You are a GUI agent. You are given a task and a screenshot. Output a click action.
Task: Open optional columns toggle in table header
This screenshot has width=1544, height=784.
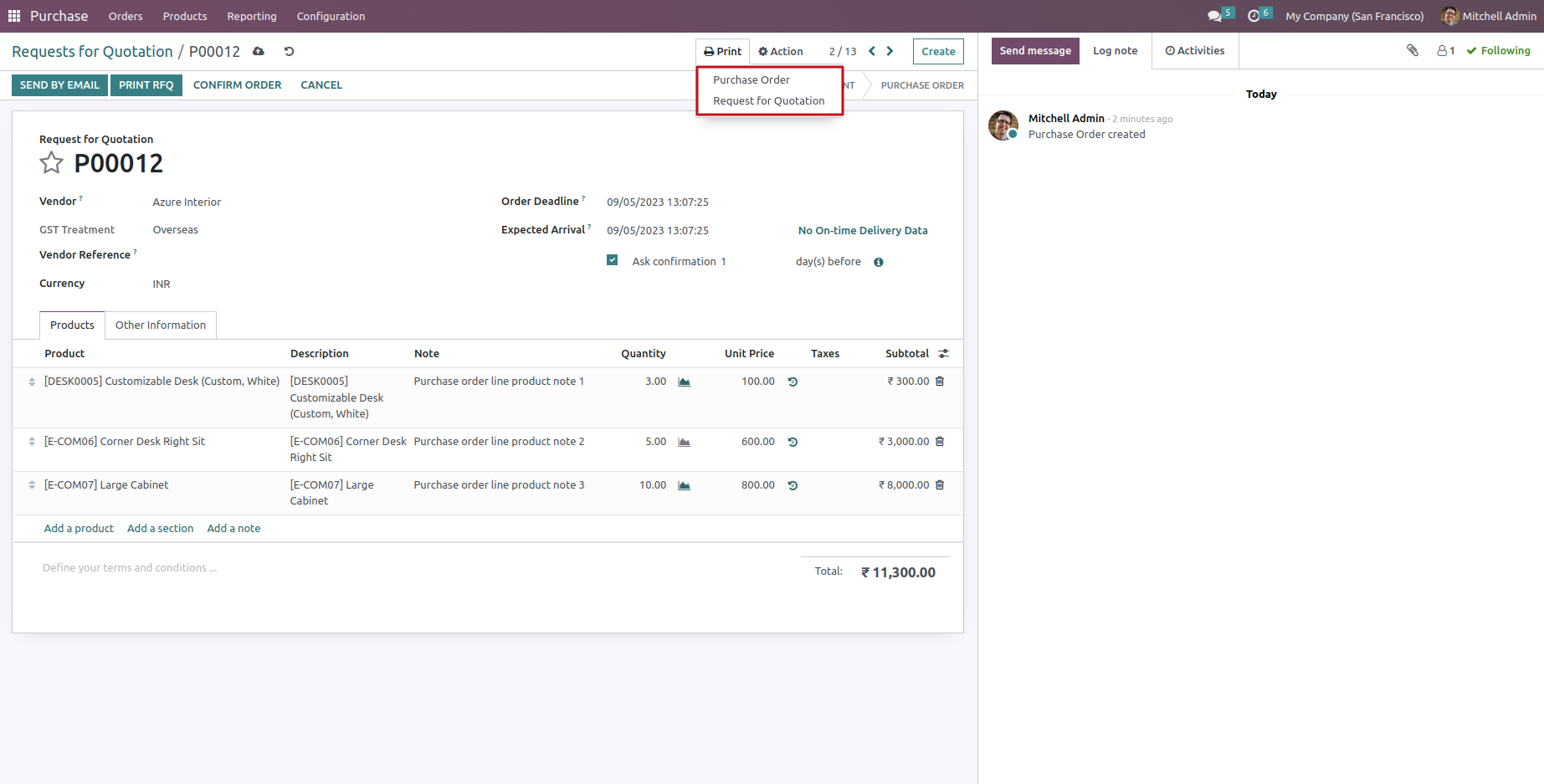tap(943, 354)
